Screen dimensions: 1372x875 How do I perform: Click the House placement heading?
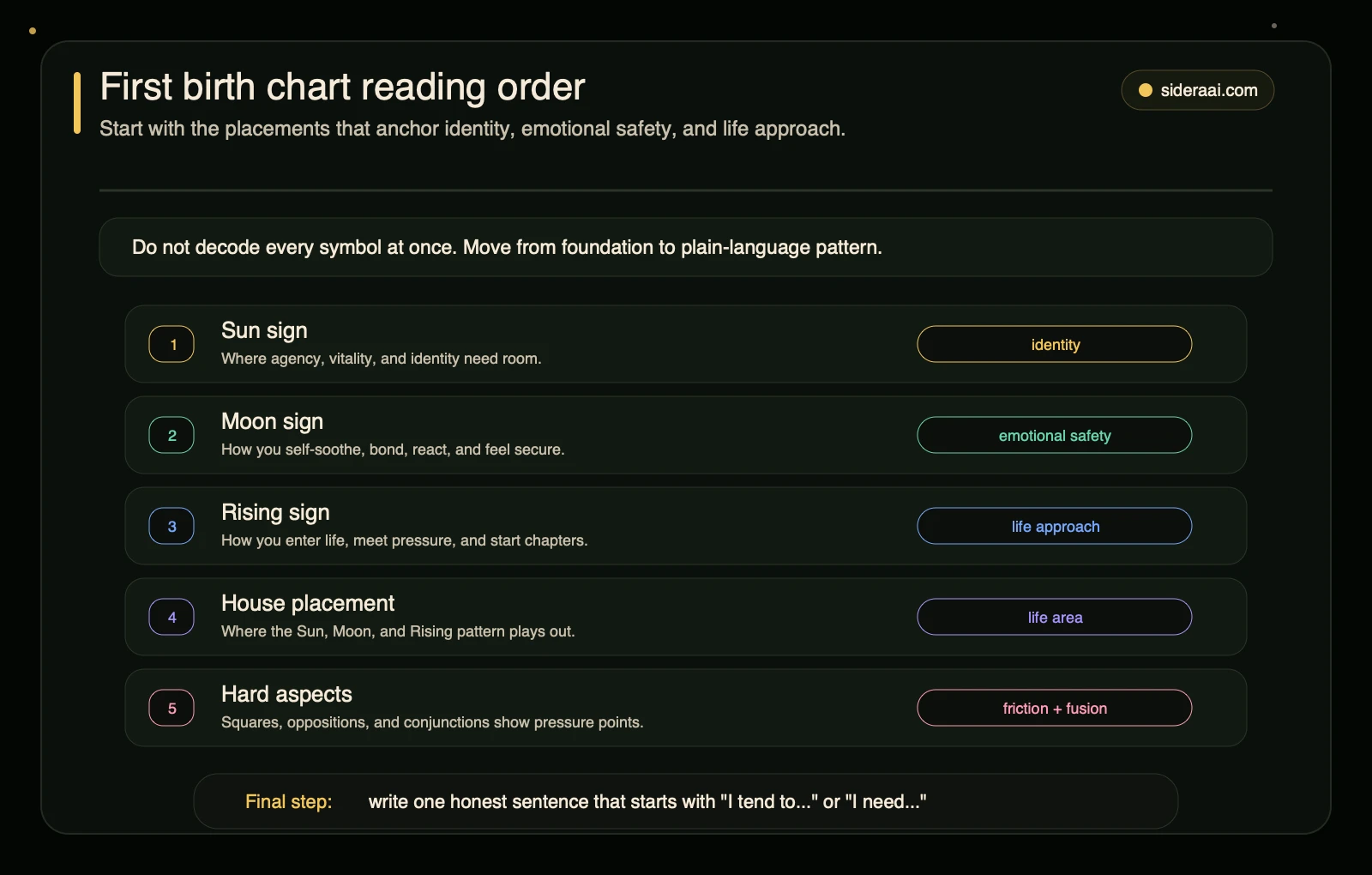pyautogui.click(x=308, y=603)
